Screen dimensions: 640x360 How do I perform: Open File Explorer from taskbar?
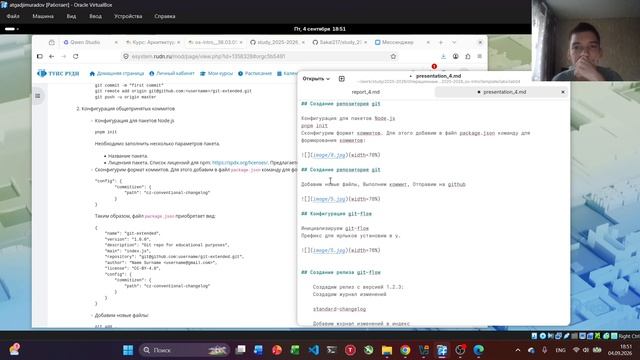(387, 350)
